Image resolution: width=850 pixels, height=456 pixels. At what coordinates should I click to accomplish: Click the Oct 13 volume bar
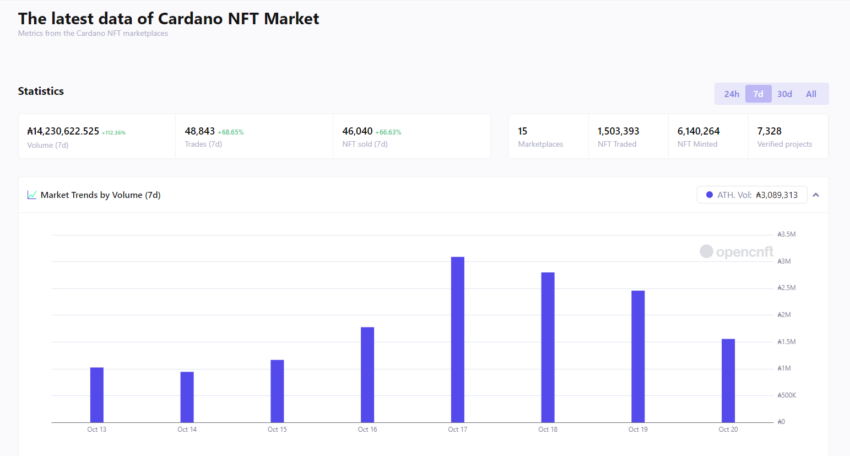(96, 395)
